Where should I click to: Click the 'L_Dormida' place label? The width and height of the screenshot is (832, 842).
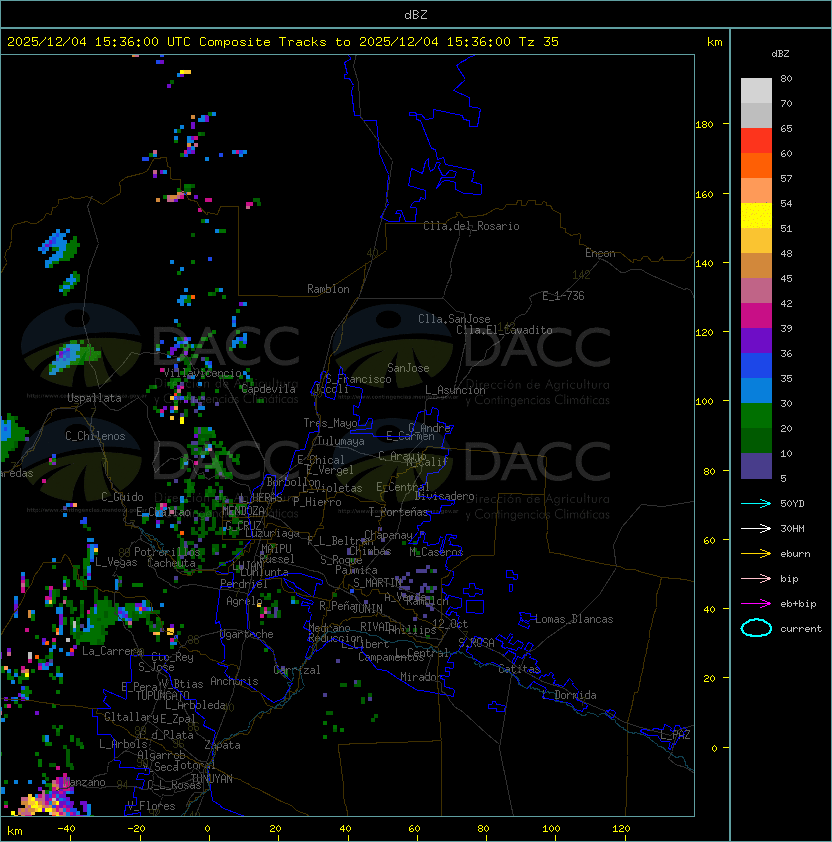(x=569, y=695)
